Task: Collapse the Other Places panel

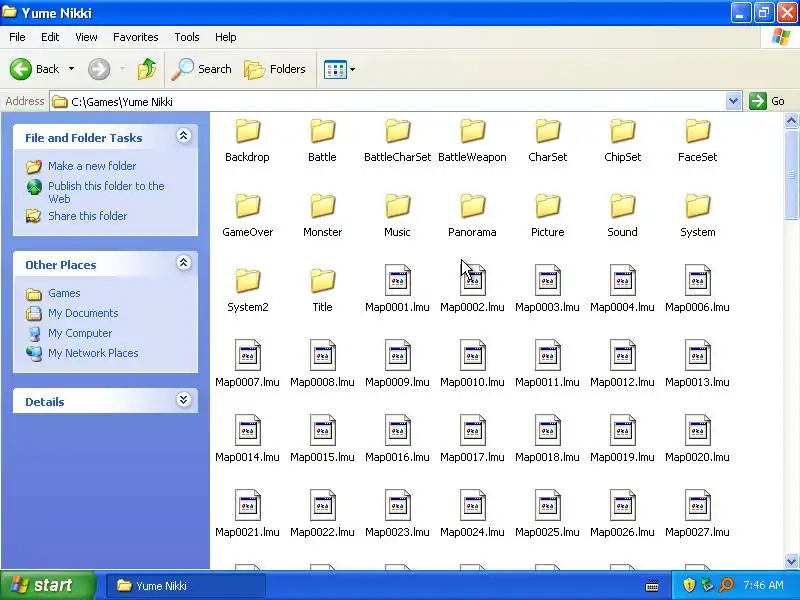Action: [x=184, y=262]
